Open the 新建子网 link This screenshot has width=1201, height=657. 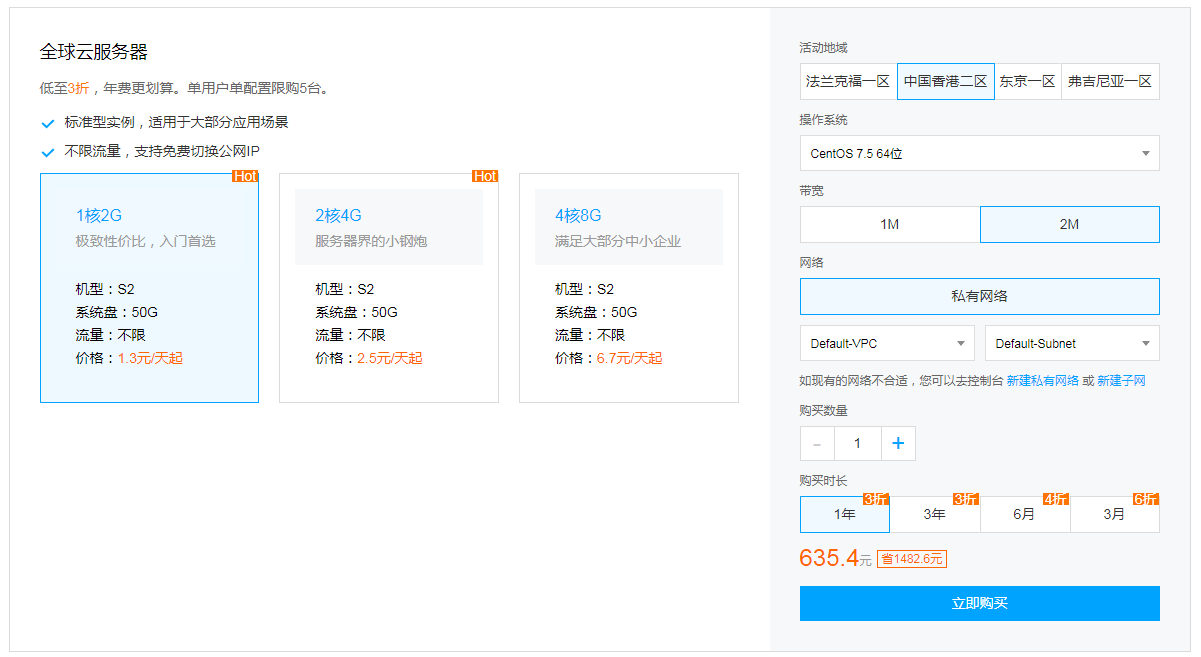pos(1121,381)
